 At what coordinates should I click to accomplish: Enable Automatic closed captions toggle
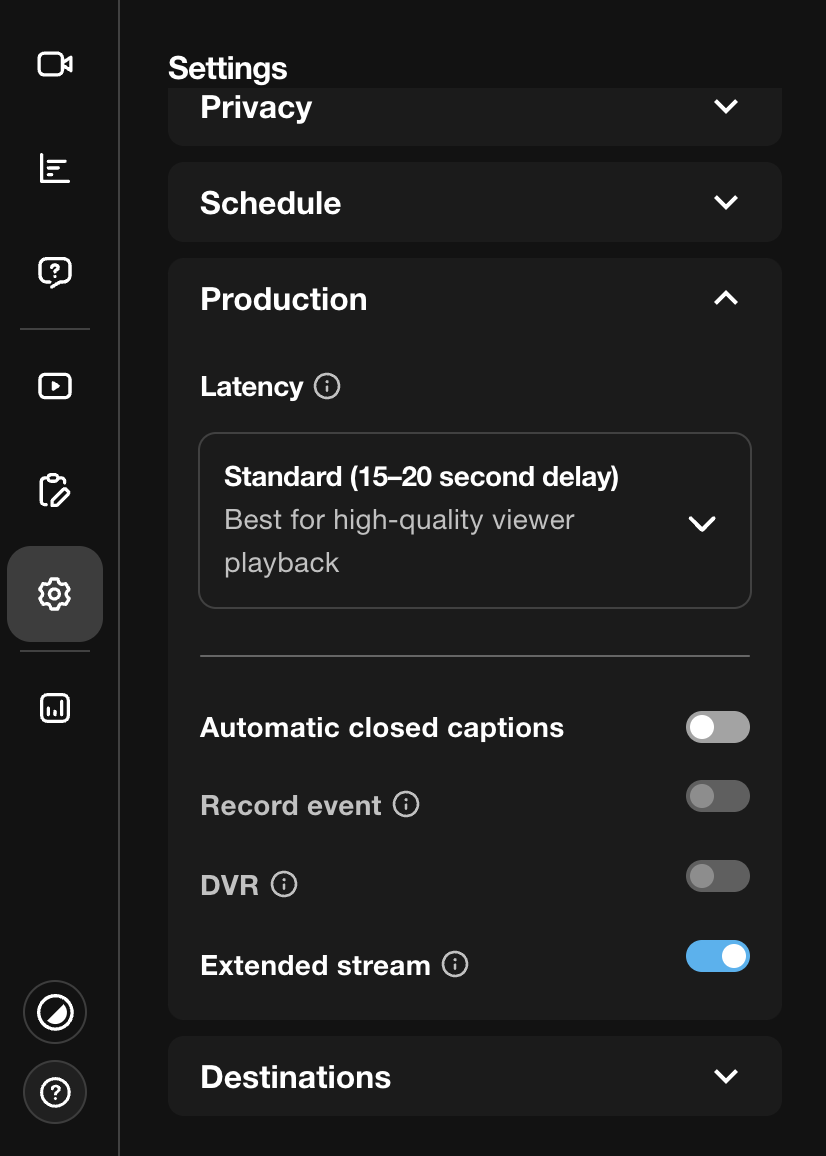pos(718,727)
